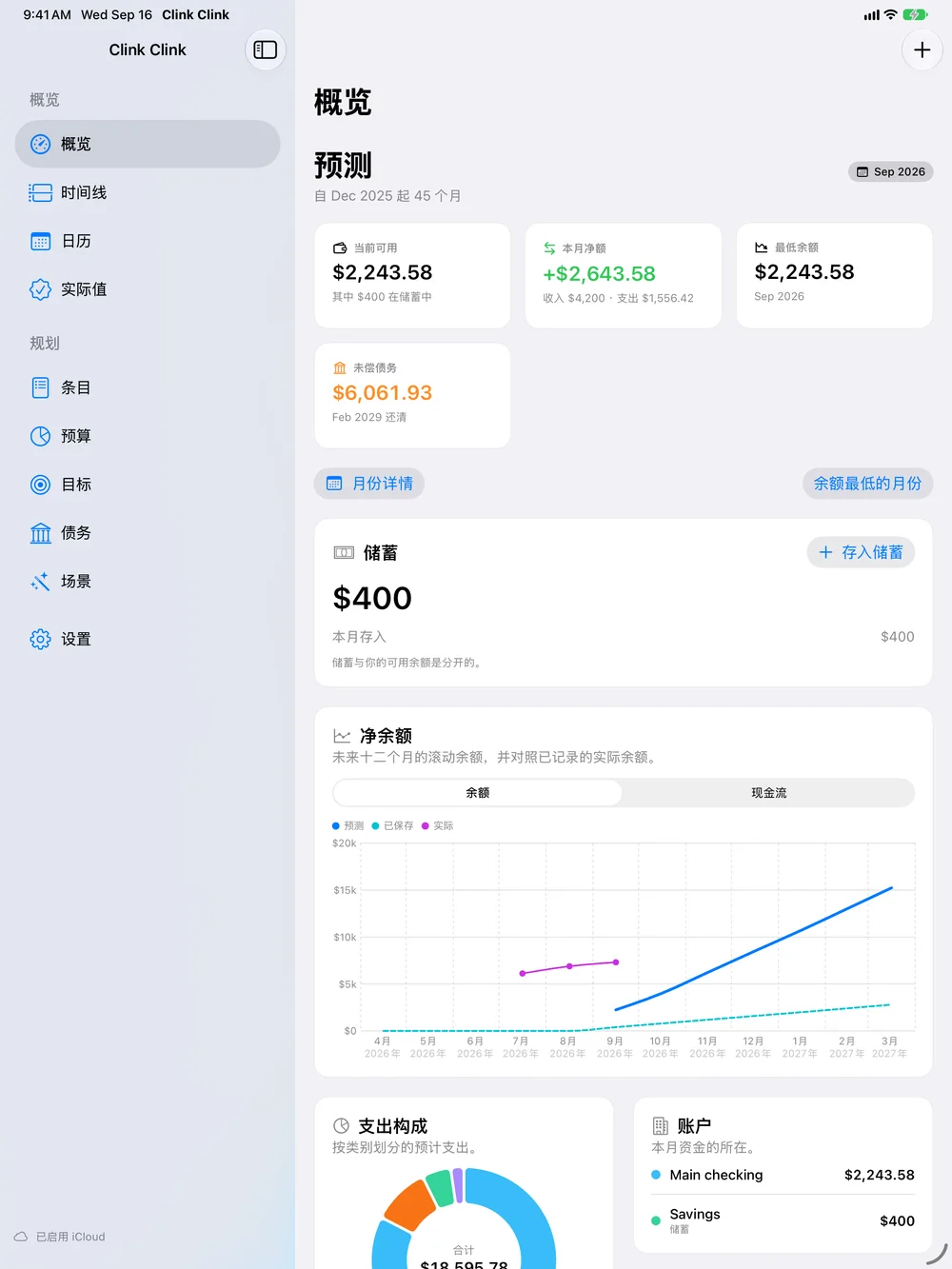Click the 本月存入 $400 row
This screenshot has height=1269, width=952.
(624, 637)
